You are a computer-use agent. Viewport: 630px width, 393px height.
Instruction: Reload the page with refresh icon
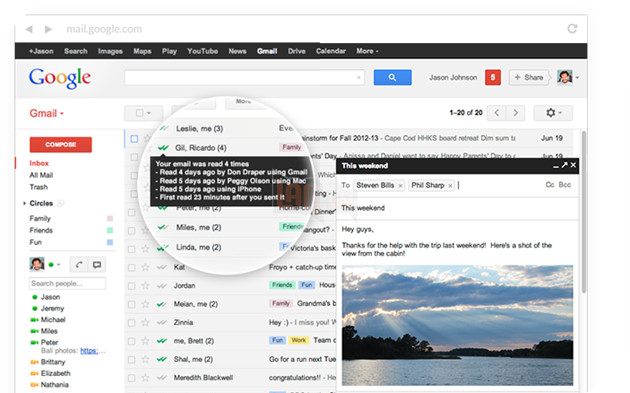coord(572,29)
